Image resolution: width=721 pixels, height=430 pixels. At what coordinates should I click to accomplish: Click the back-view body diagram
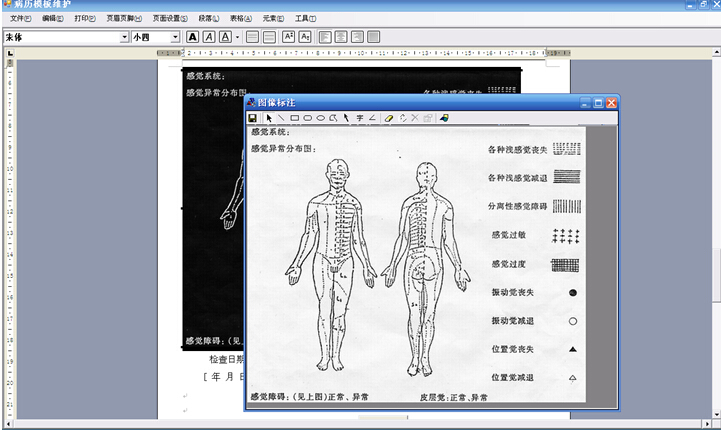[426, 269]
